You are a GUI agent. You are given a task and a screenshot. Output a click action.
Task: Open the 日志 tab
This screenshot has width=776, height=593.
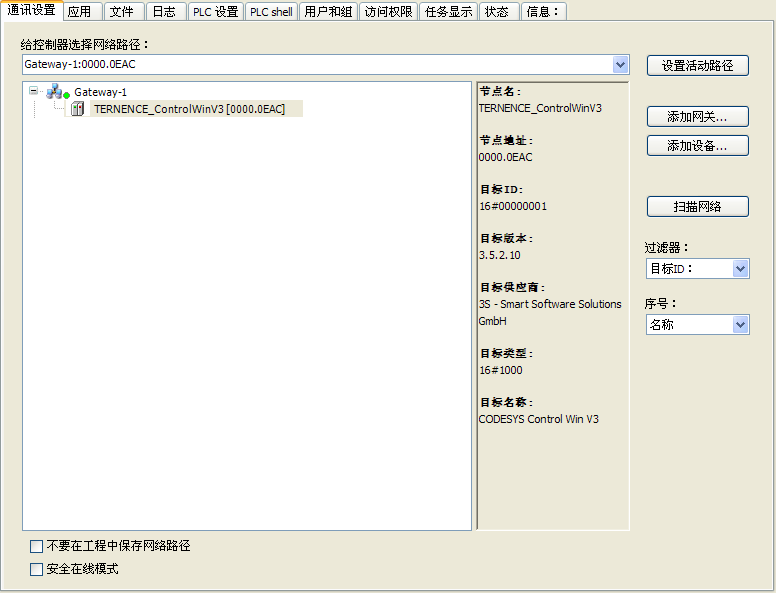coord(166,11)
